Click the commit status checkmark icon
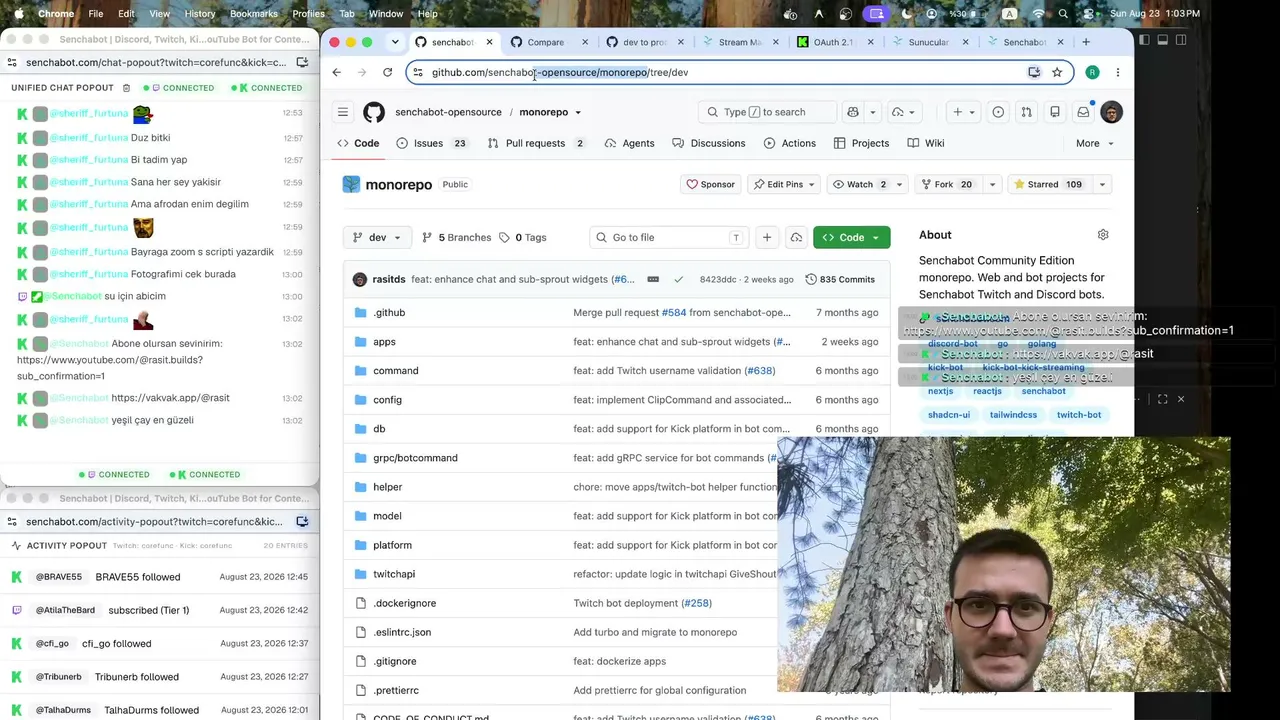 tap(678, 279)
